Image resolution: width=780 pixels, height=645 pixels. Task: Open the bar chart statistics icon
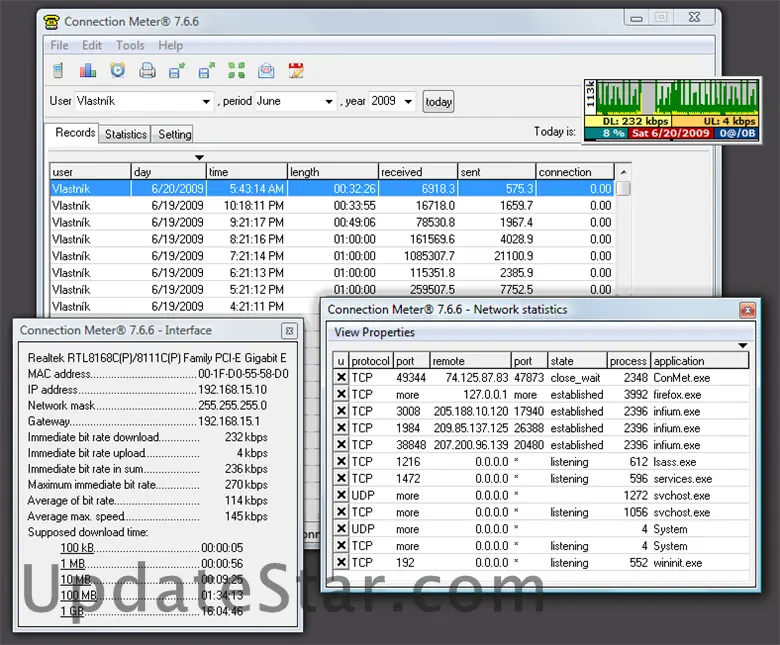(88, 71)
